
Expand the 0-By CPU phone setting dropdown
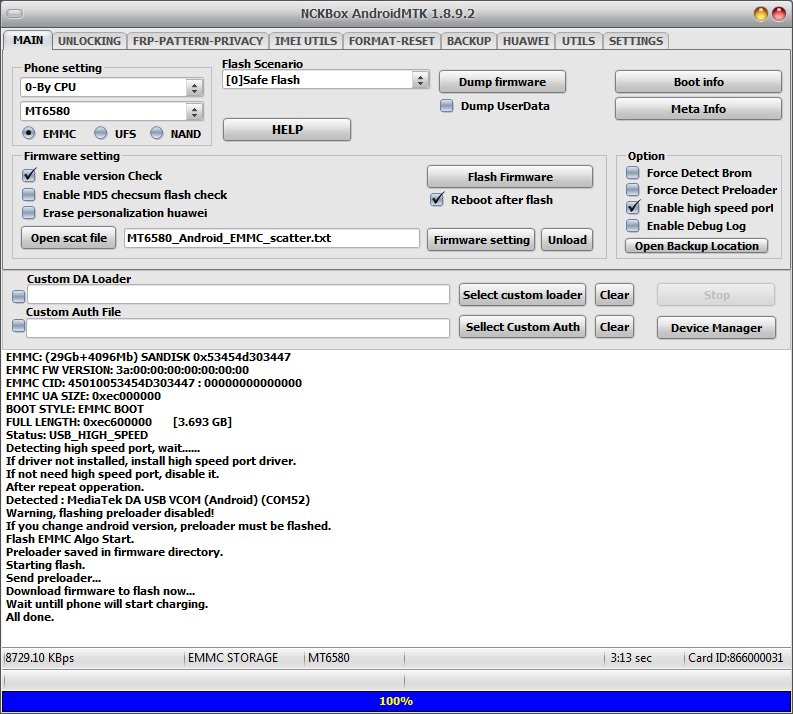point(194,87)
